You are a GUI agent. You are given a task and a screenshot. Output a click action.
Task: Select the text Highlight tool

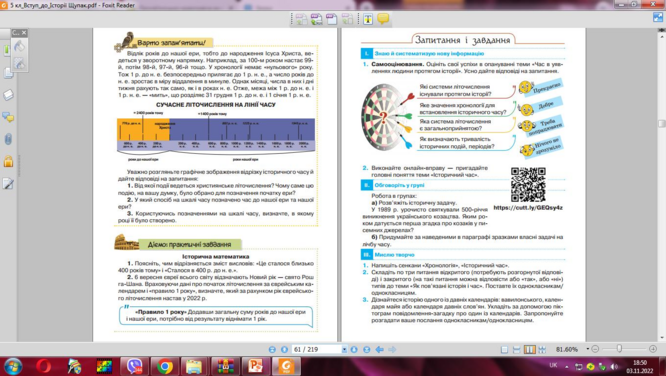tap(368, 19)
